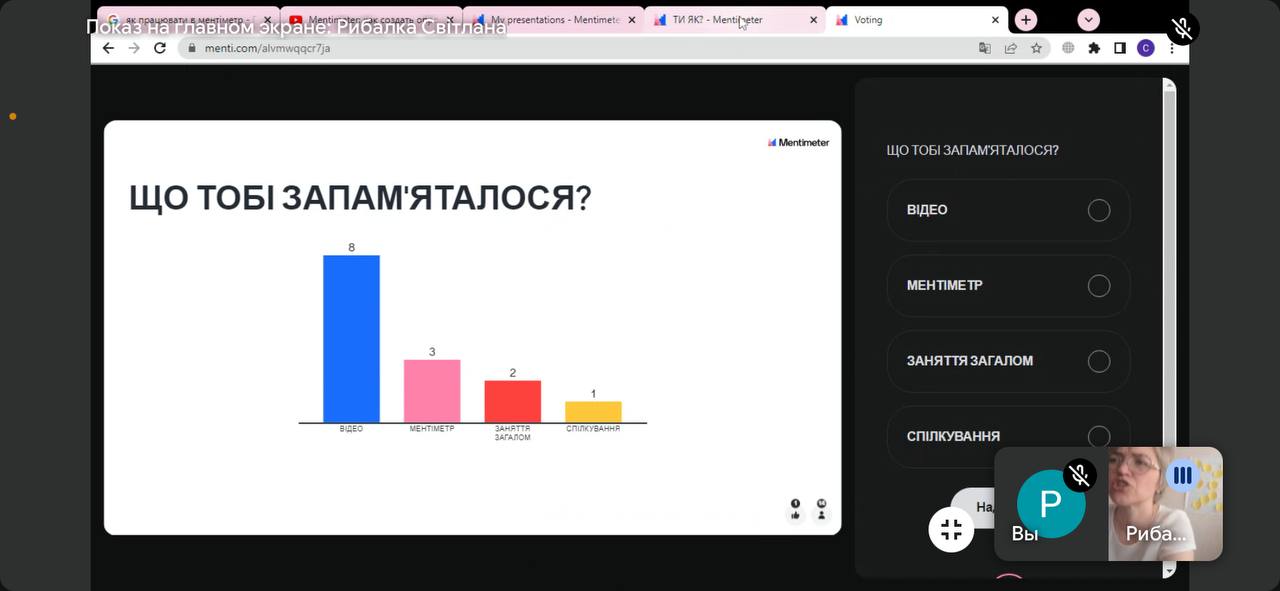Choose the ЗАНЯТТЯ ЗАГАЛОМ radio option
This screenshot has height=591, width=1280.
[1098, 361]
